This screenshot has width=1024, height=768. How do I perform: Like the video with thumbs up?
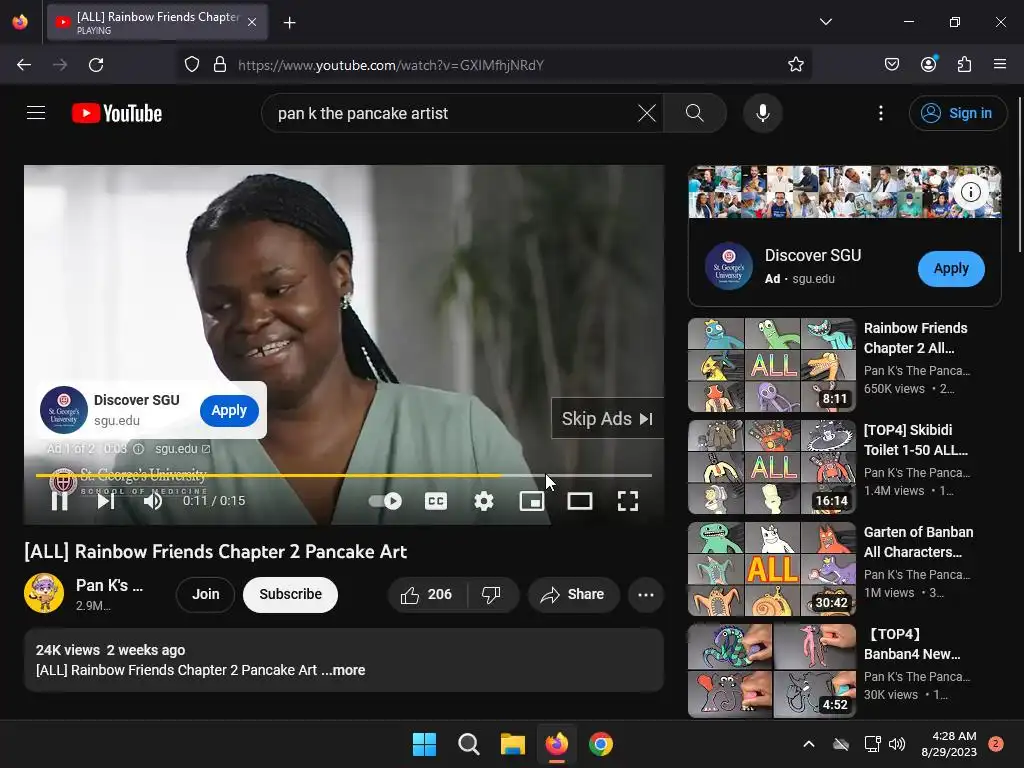coord(427,595)
